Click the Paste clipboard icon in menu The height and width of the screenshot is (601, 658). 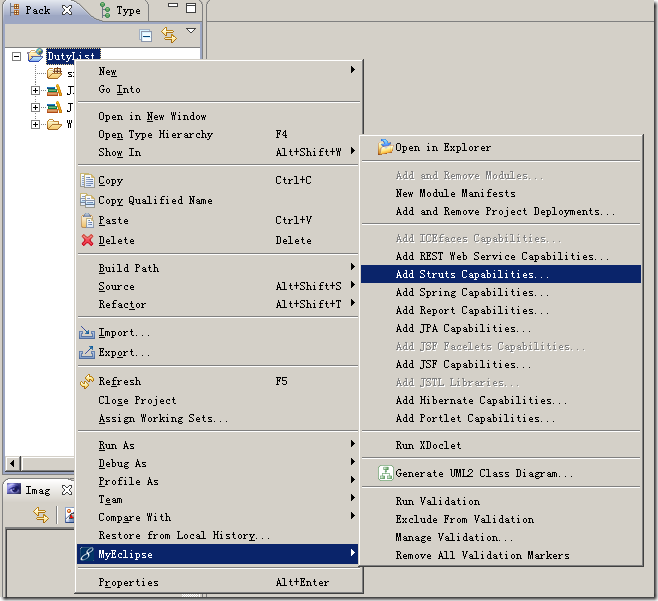tap(87, 221)
